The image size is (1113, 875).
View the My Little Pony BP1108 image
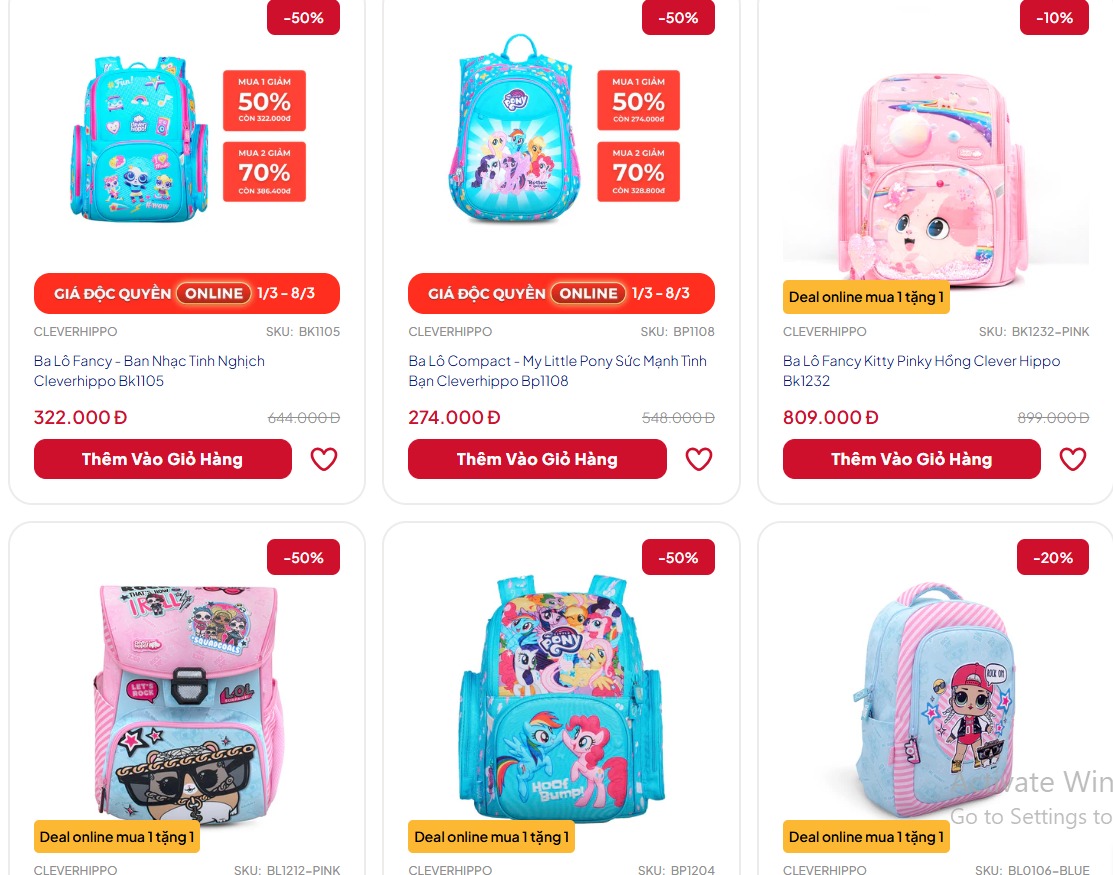point(515,129)
